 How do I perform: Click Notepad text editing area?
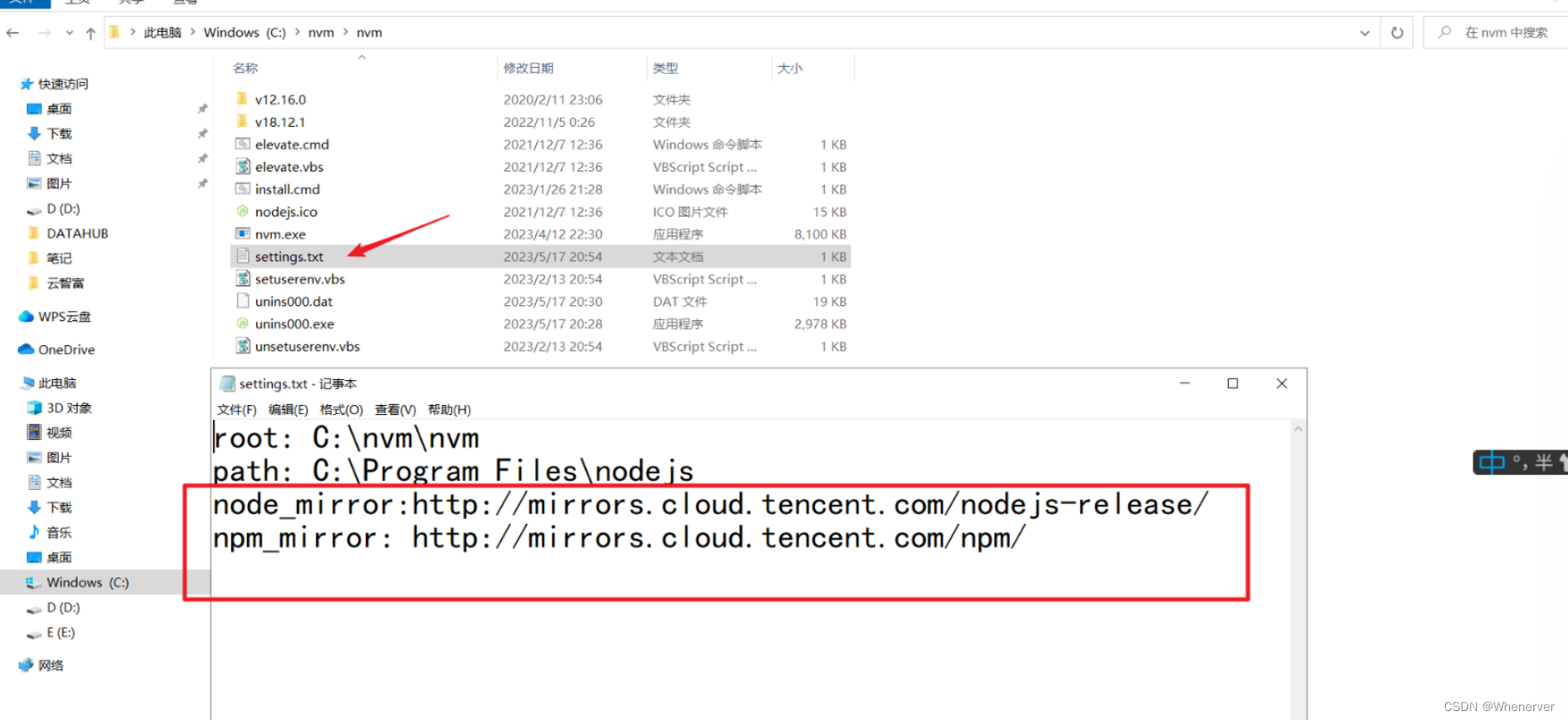click(751, 571)
